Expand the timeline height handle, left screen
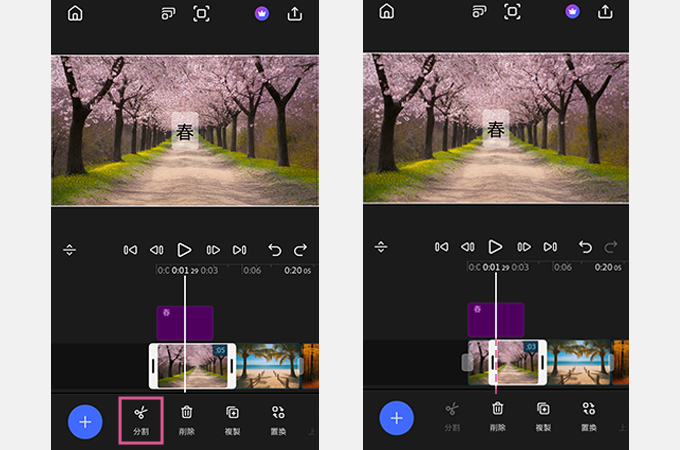This screenshot has width=680, height=450. [x=69, y=248]
